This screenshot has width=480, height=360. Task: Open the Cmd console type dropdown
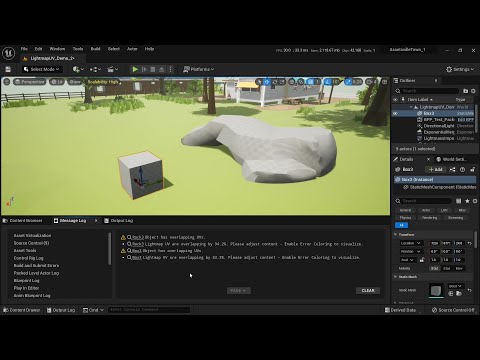(93, 310)
